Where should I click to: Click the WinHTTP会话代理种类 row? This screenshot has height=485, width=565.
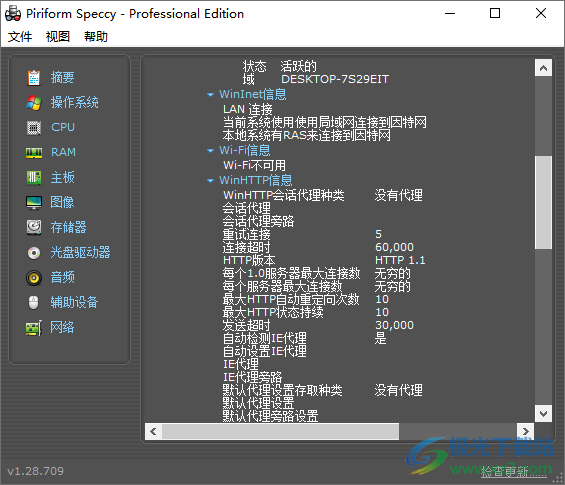322,195
